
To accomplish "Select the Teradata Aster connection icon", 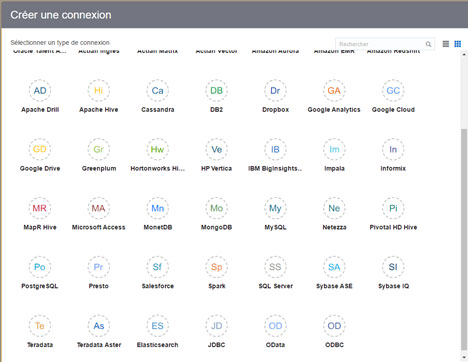I will point(99,326).
